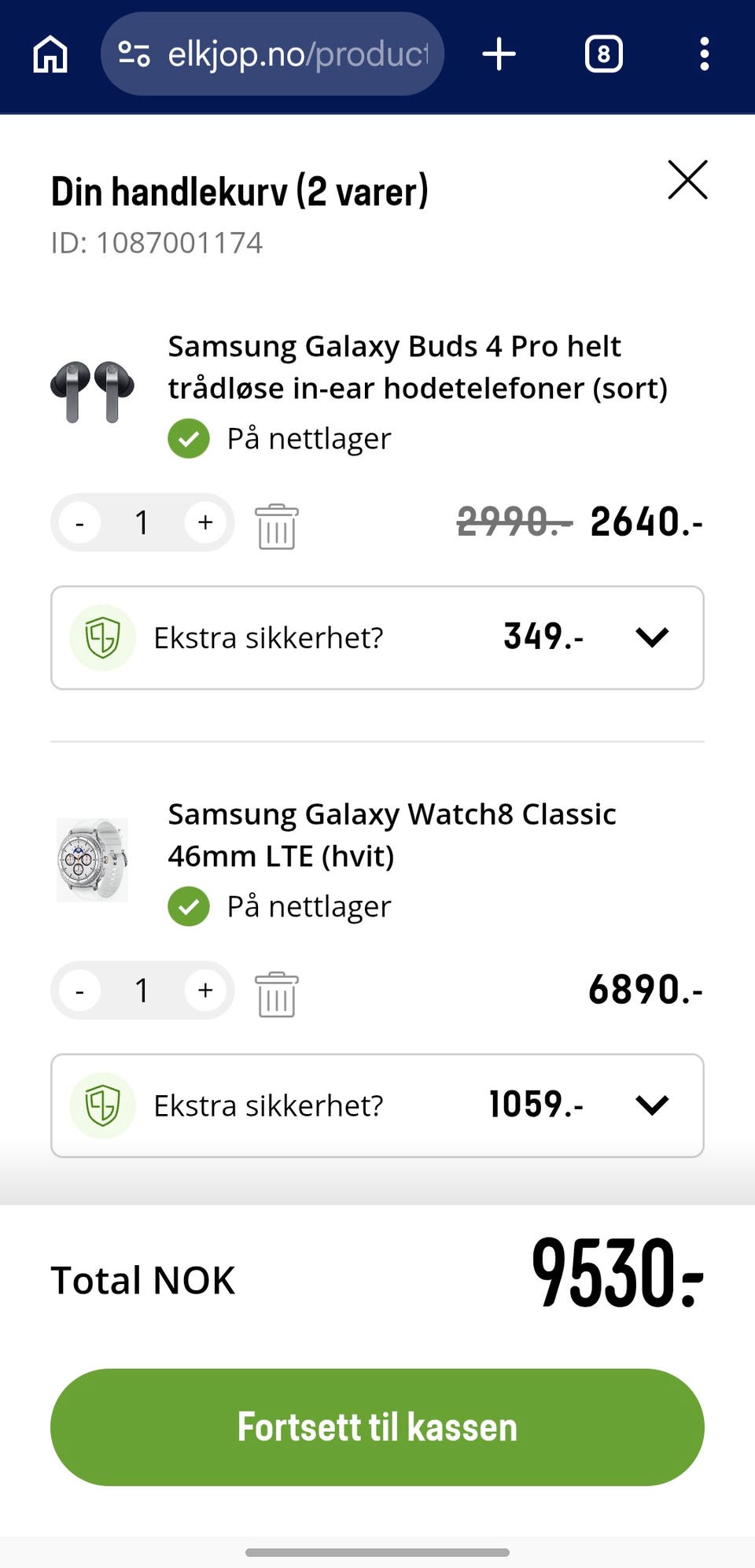Increase Galaxy Watch8 Classic quantity
This screenshot has height=1568, width=755.
tap(205, 991)
